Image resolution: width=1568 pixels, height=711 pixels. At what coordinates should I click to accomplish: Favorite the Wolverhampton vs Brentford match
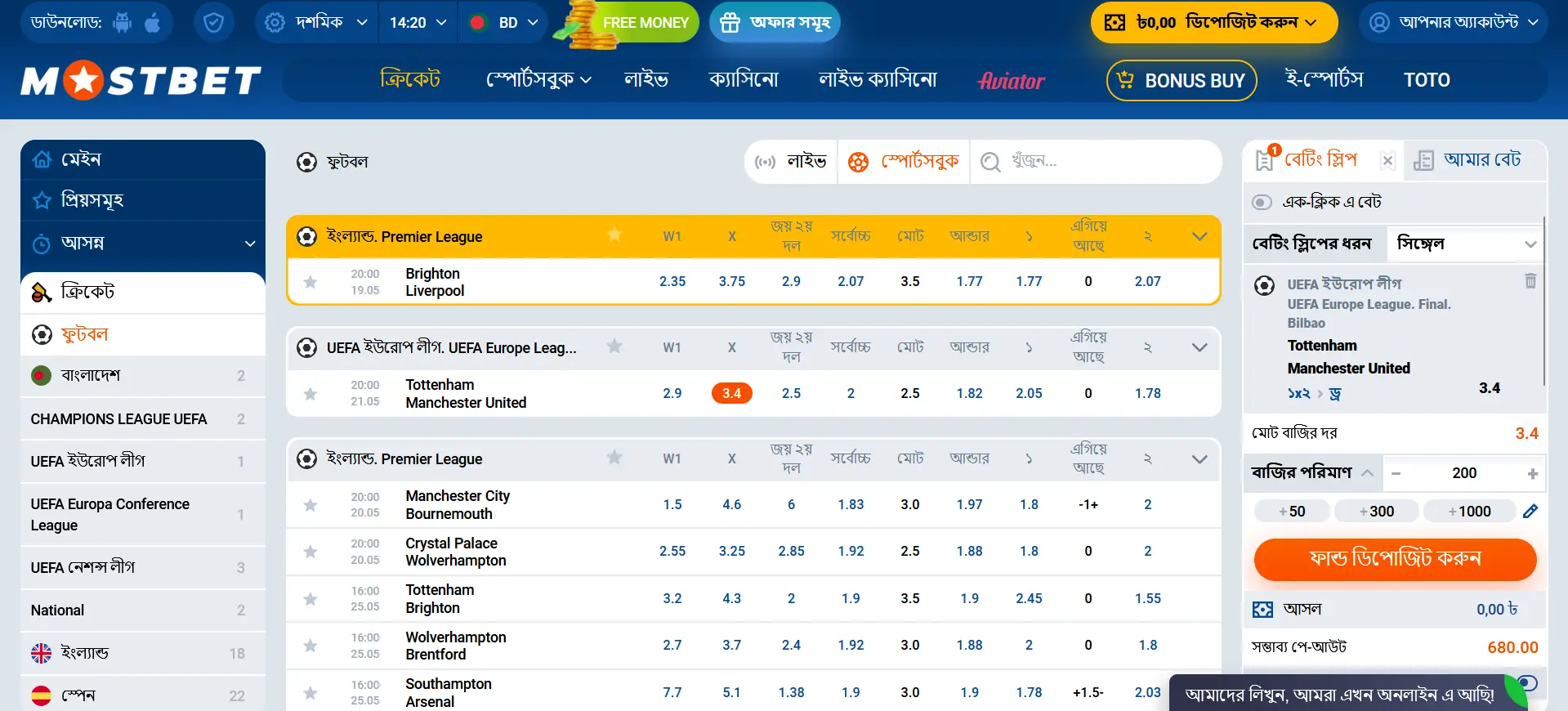pyautogui.click(x=310, y=646)
